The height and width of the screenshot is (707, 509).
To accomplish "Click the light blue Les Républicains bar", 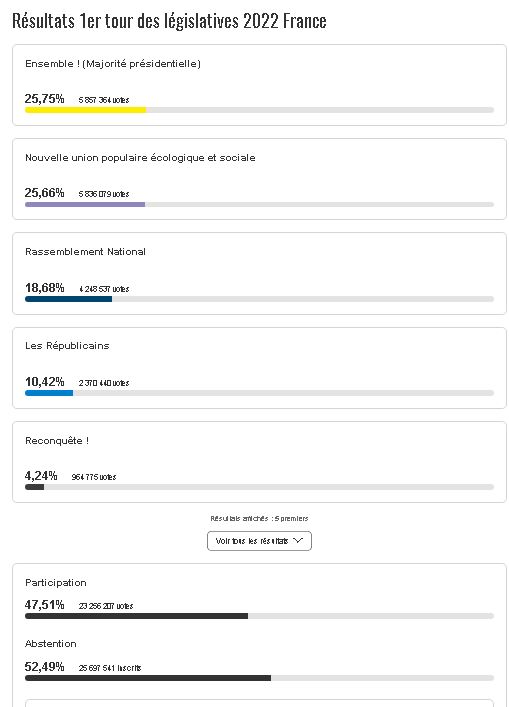I will 49,393.
